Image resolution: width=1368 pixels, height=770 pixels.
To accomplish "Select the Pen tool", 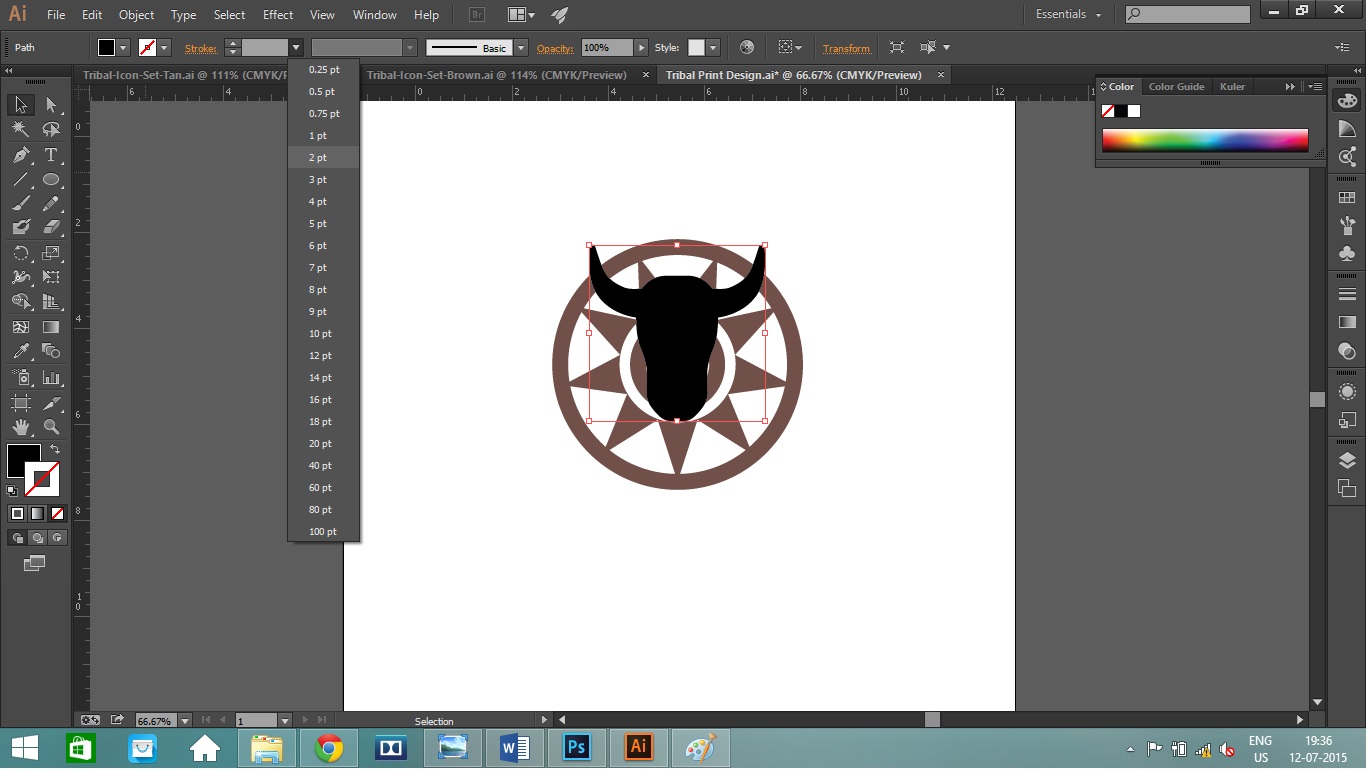I will click(x=20, y=155).
